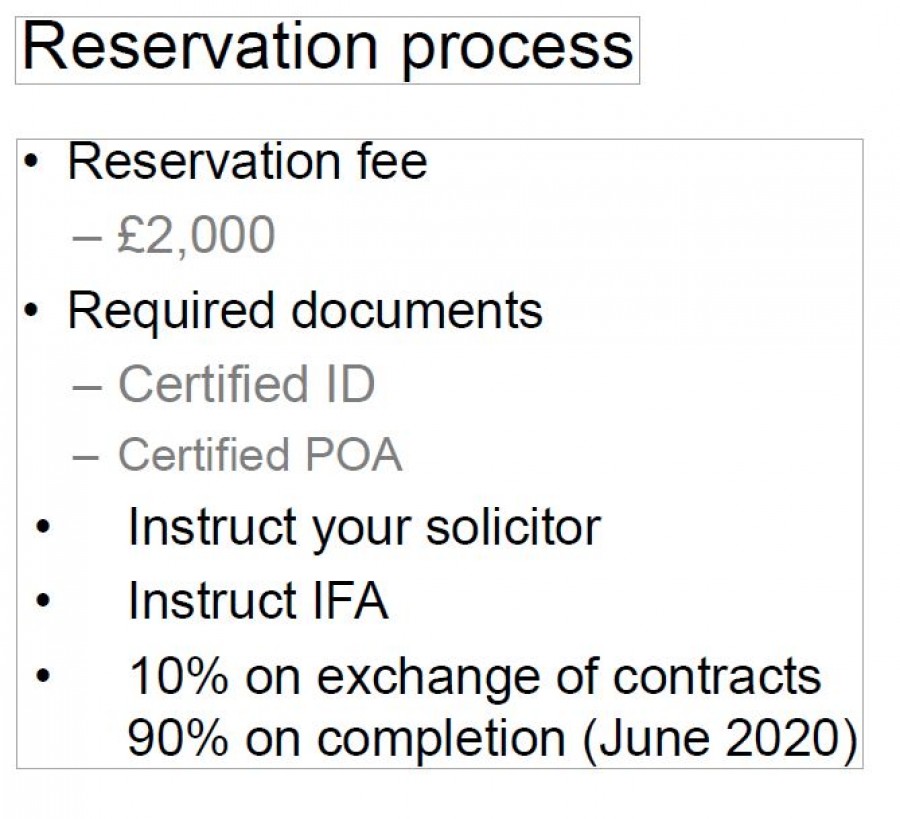Screen dimensions: 900x819
Task: Click the 'Certified ID' sub-bullet
Action: (x=247, y=384)
